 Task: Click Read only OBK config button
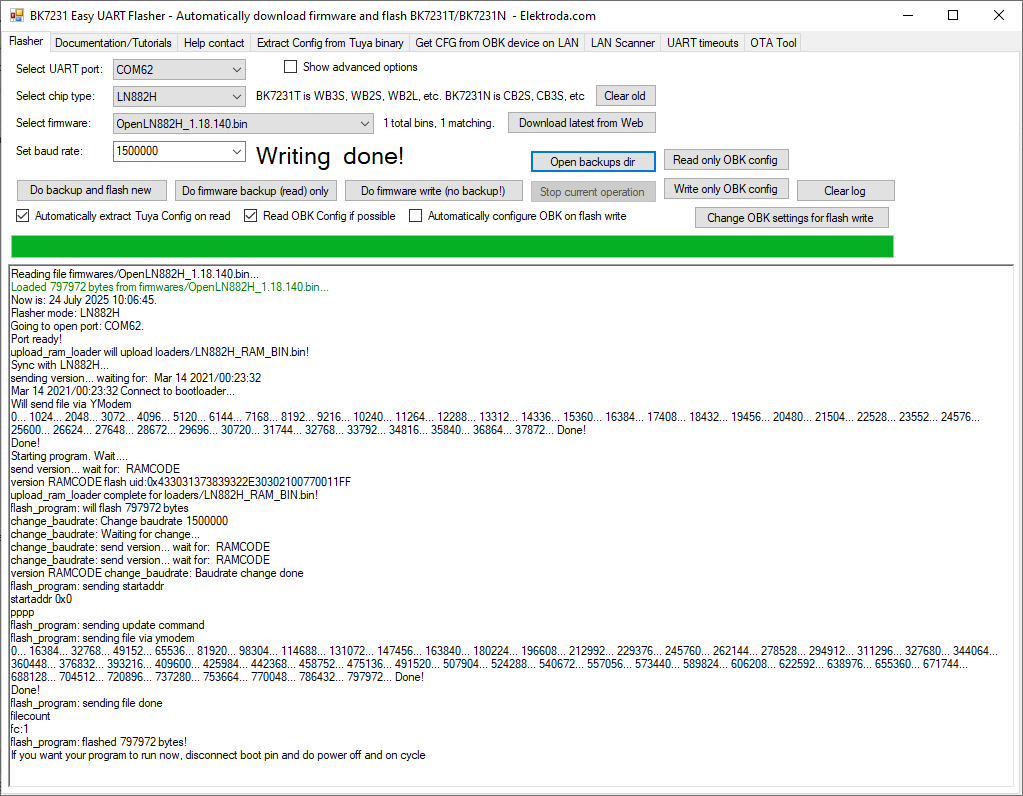coord(725,160)
